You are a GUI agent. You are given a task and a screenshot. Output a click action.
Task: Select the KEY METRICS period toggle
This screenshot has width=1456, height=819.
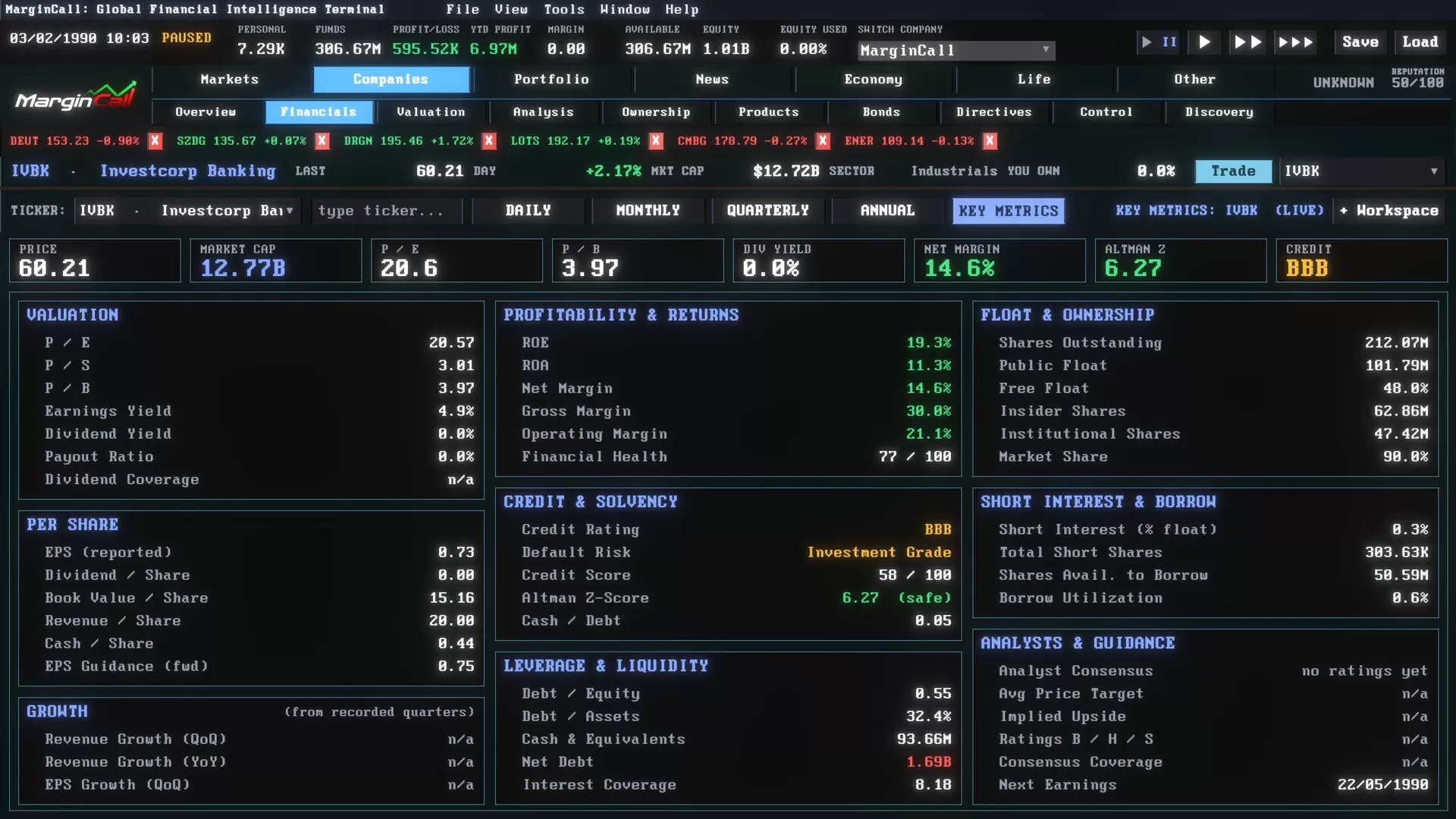(1008, 211)
